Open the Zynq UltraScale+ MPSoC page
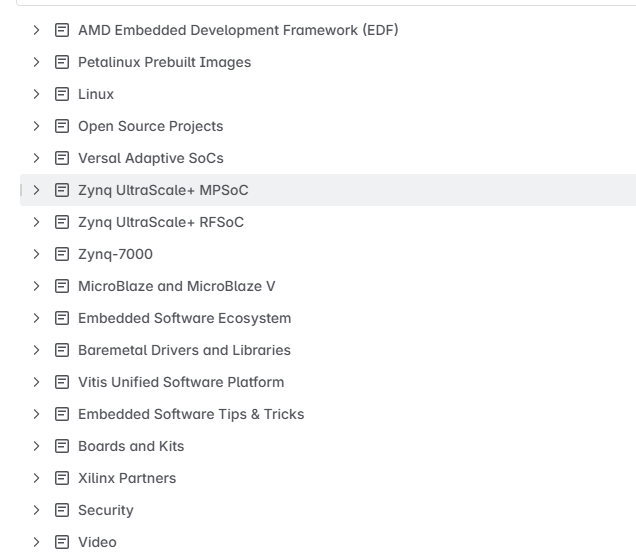This screenshot has height=557, width=636. [163, 190]
